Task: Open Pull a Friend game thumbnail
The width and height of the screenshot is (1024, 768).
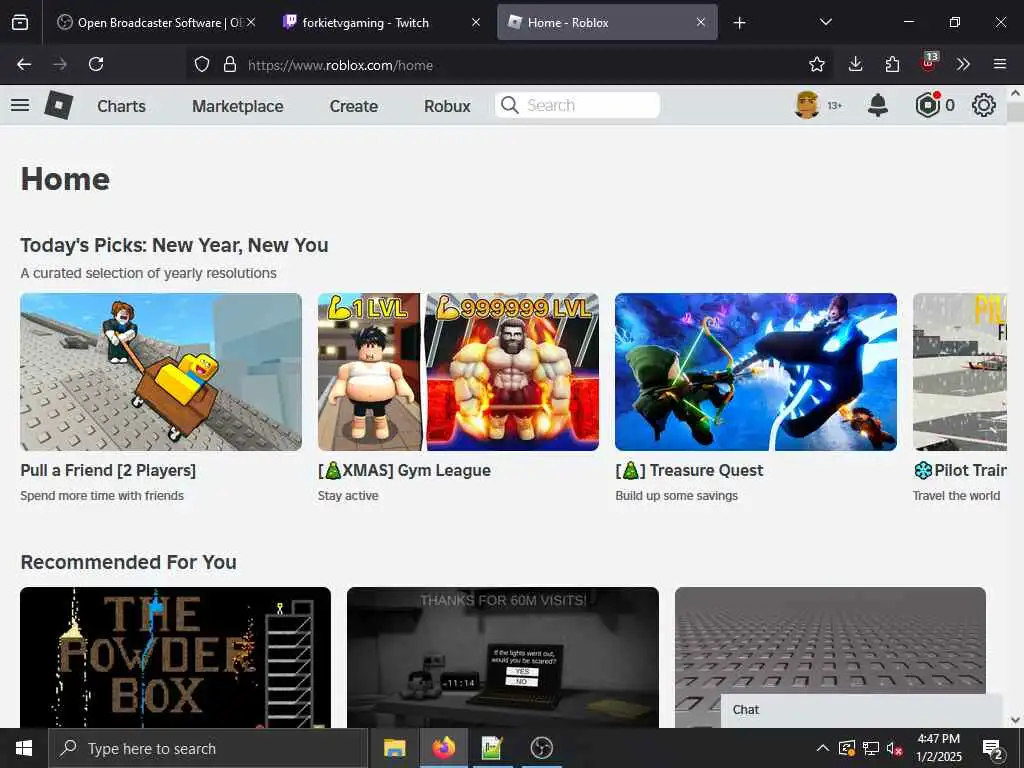Action: (x=161, y=372)
